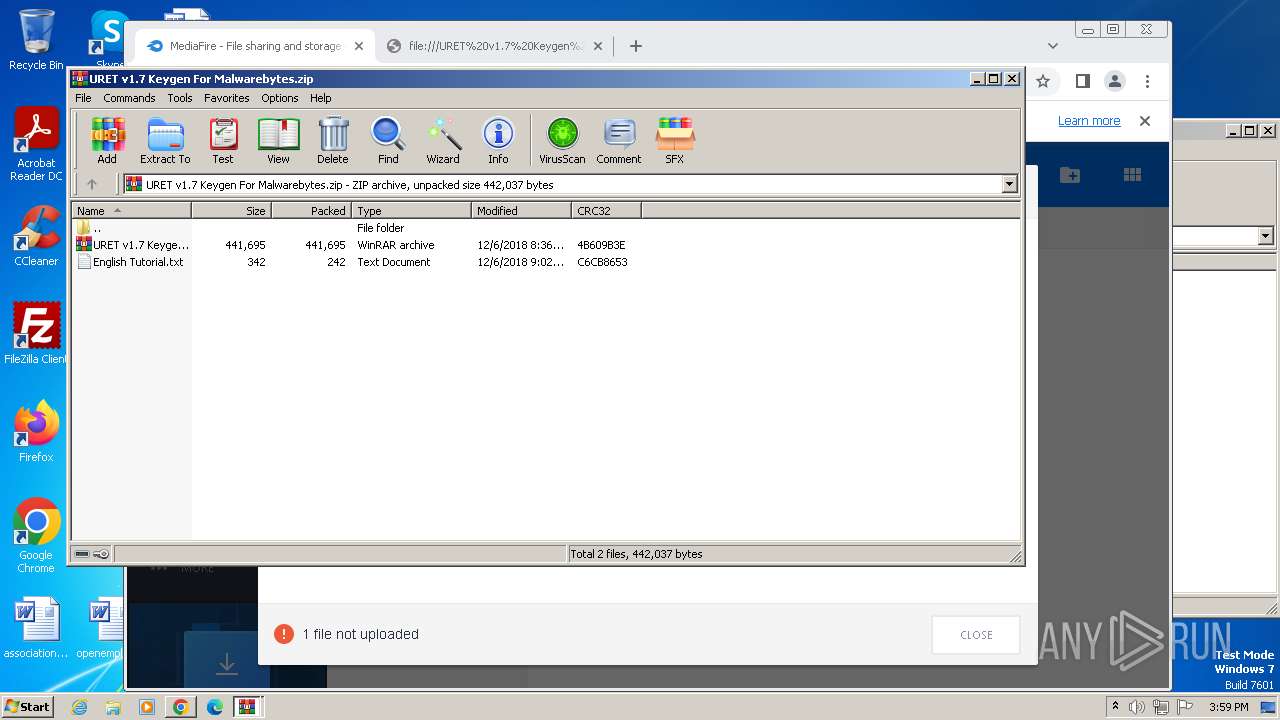Screen dimensions: 1280x720
Task: Click the Windows Start button
Action: (28, 706)
